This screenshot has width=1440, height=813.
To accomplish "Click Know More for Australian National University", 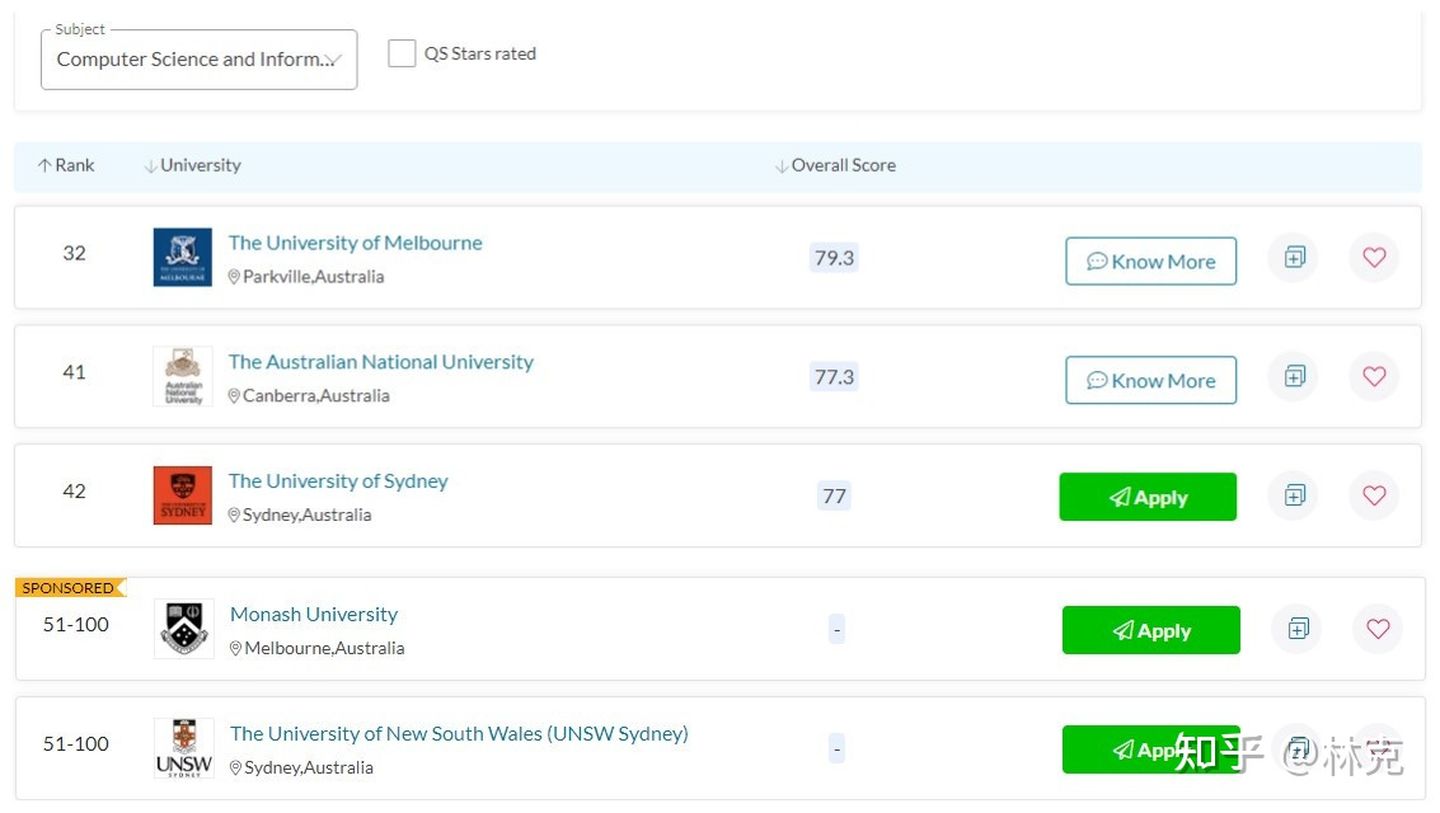I will (x=1151, y=380).
